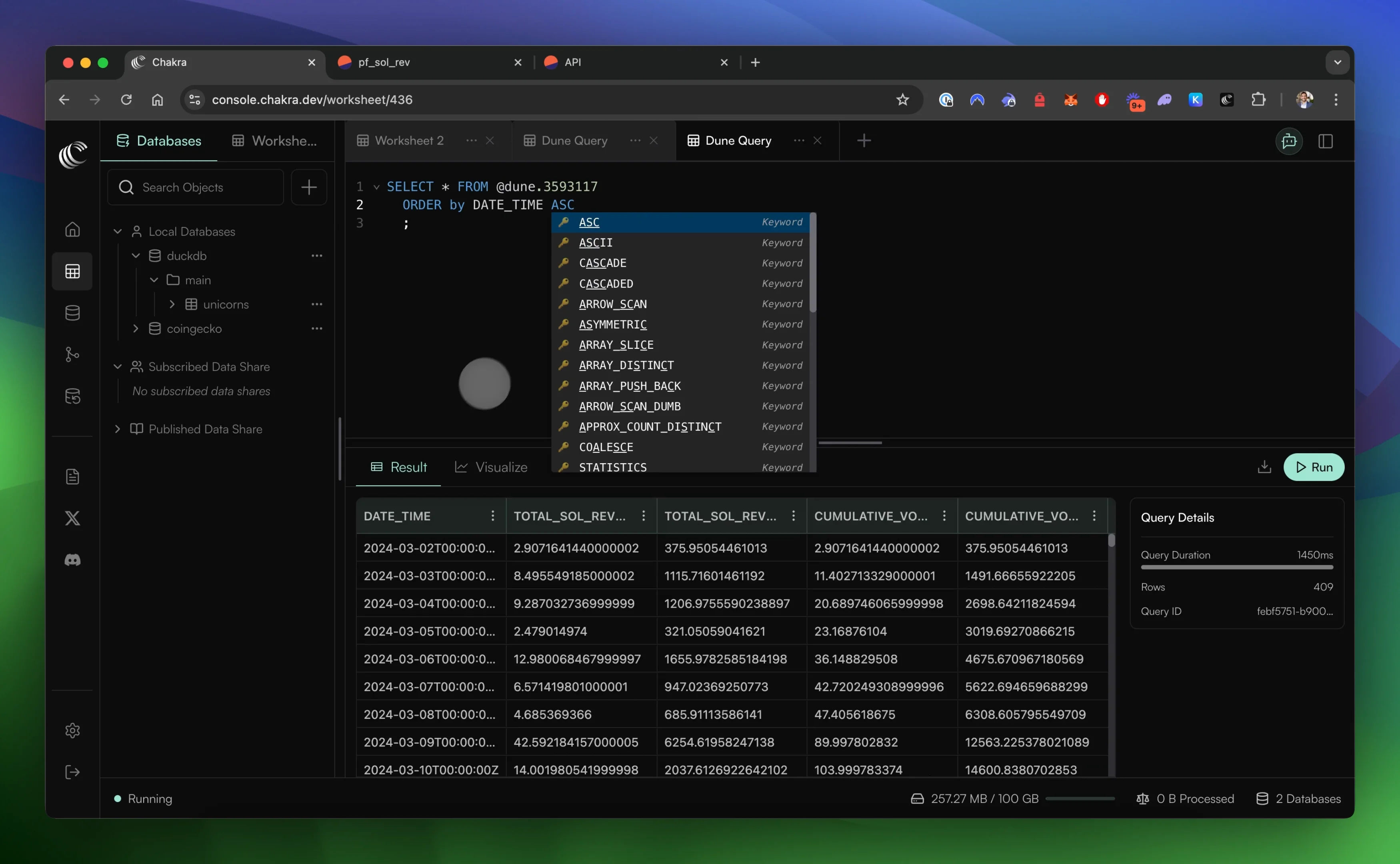1400x864 pixels.
Task: Open the Discord icon in sidebar
Action: click(72, 560)
